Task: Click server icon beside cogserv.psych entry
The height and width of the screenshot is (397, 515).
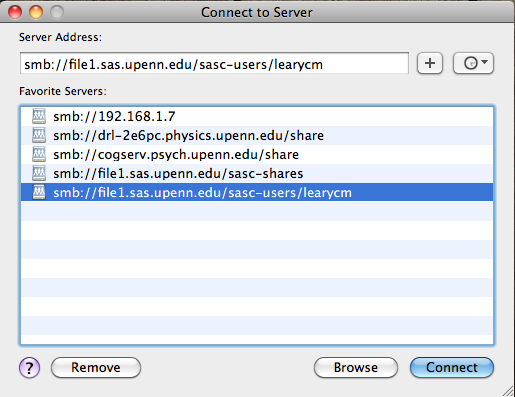Action: (x=39, y=154)
